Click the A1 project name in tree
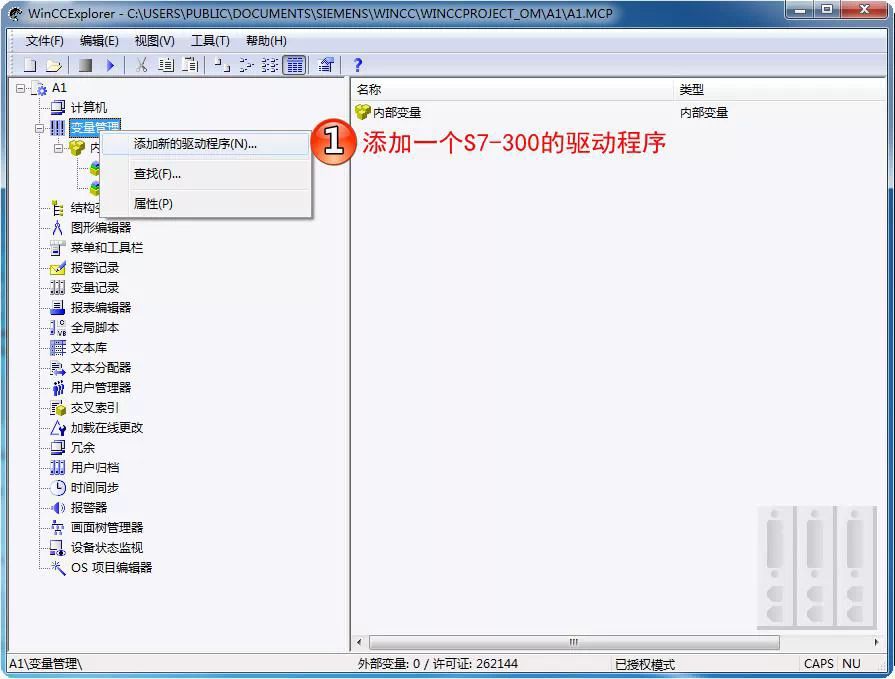 (59, 88)
